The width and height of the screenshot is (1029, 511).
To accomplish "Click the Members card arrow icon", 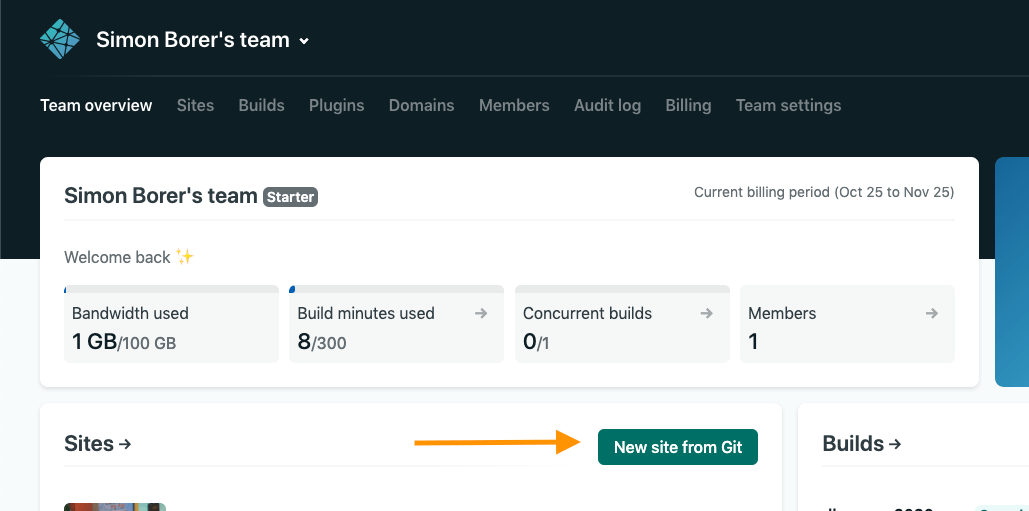I will (x=931, y=313).
